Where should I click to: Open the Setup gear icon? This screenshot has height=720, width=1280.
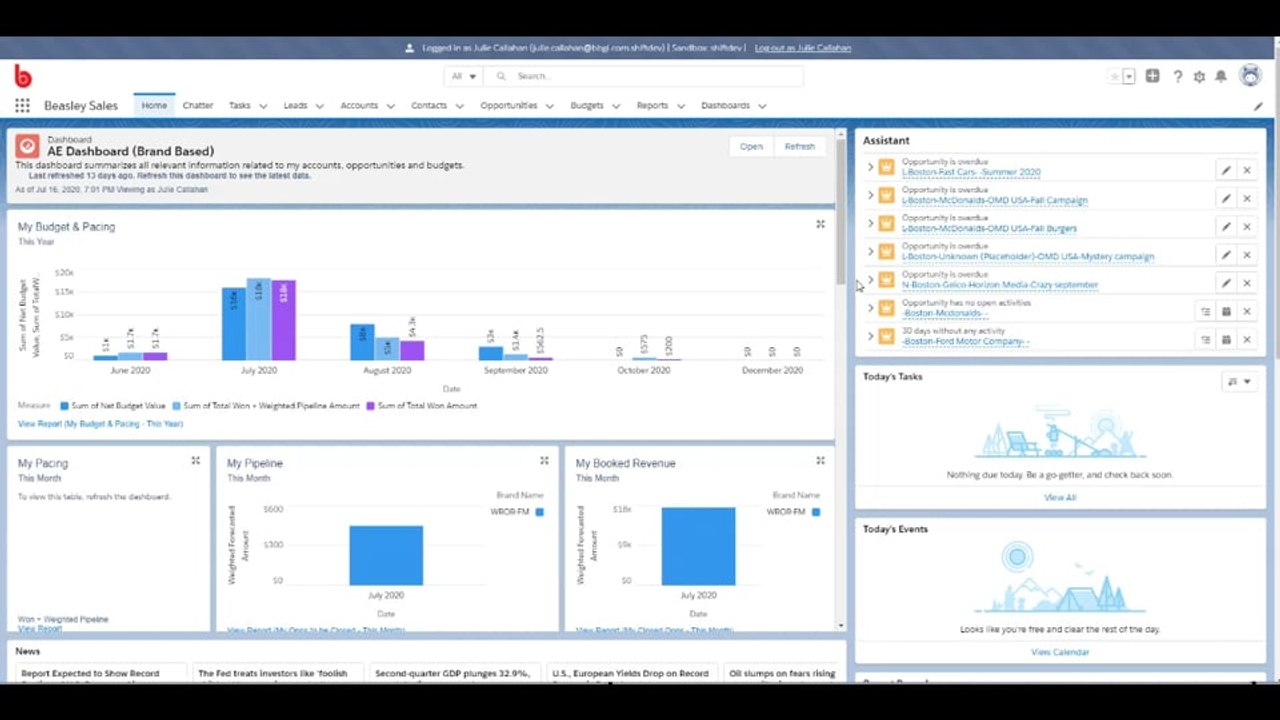[1199, 77]
